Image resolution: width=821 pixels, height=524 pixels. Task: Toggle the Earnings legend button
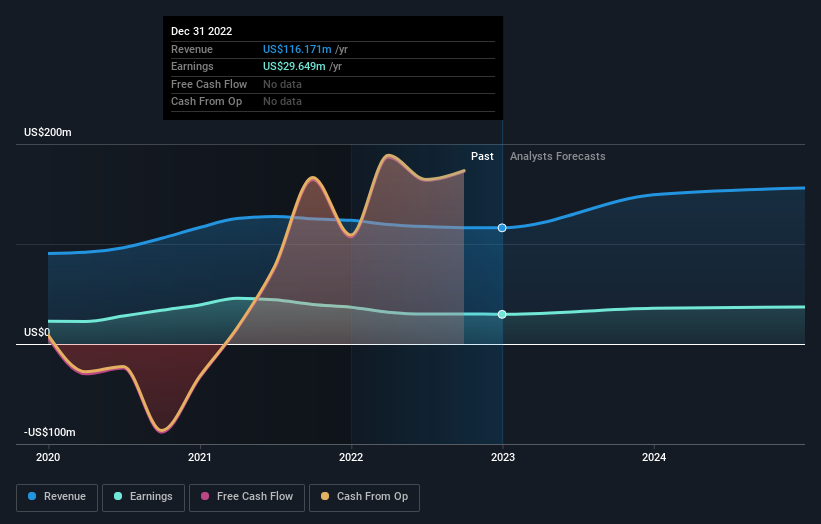click(x=143, y=497)
